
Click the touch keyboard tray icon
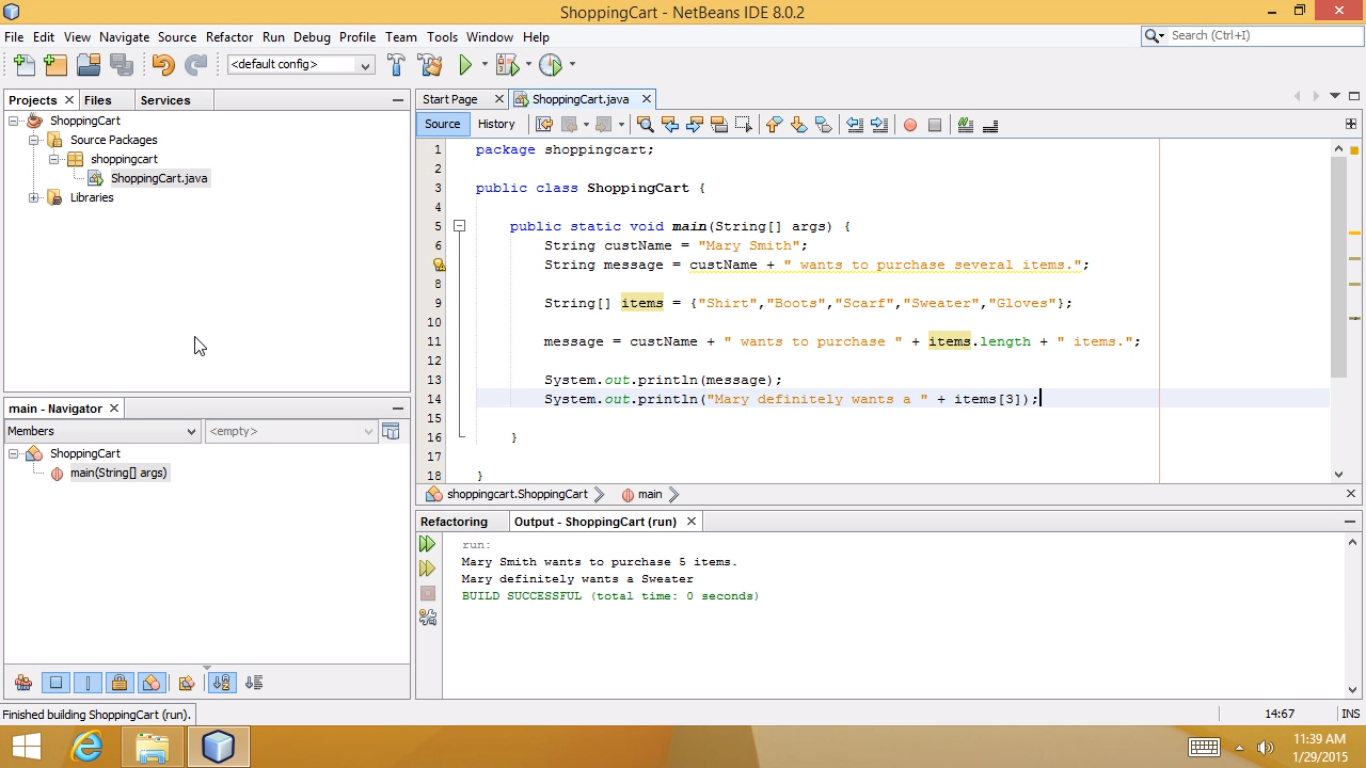tap(1204, 747)
